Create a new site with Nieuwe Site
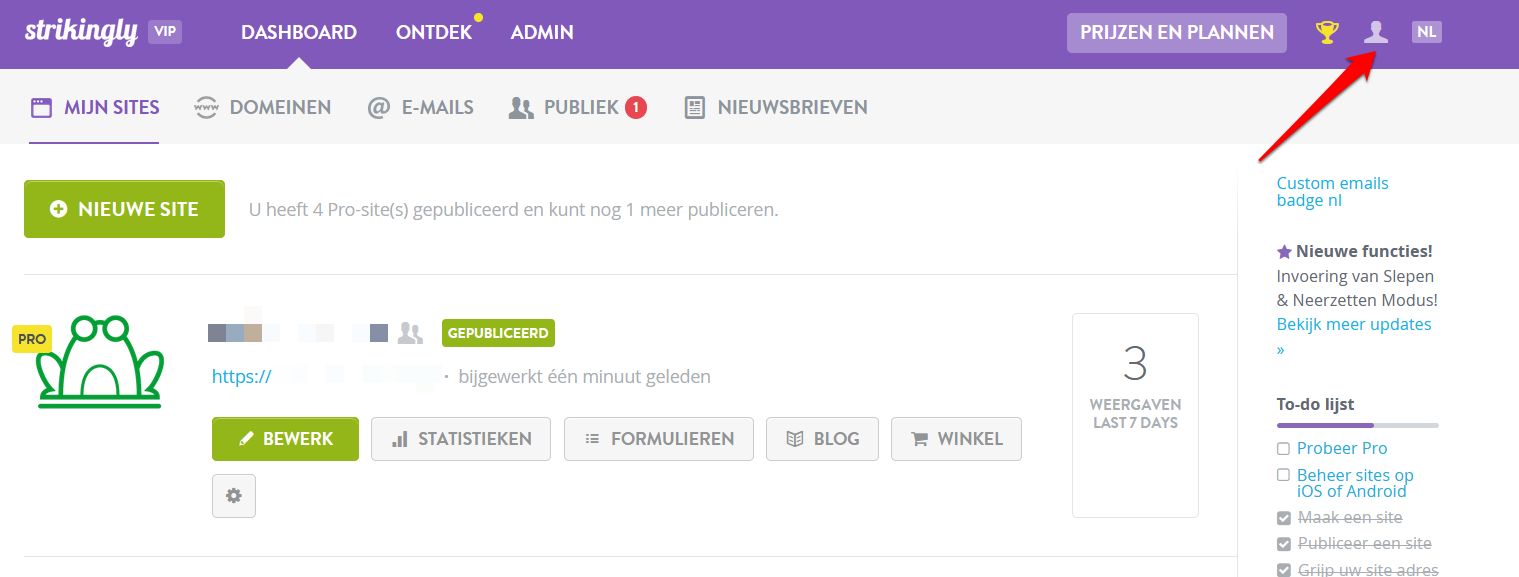This screenshot has width=1519, height=577. [x=124, y=209]
